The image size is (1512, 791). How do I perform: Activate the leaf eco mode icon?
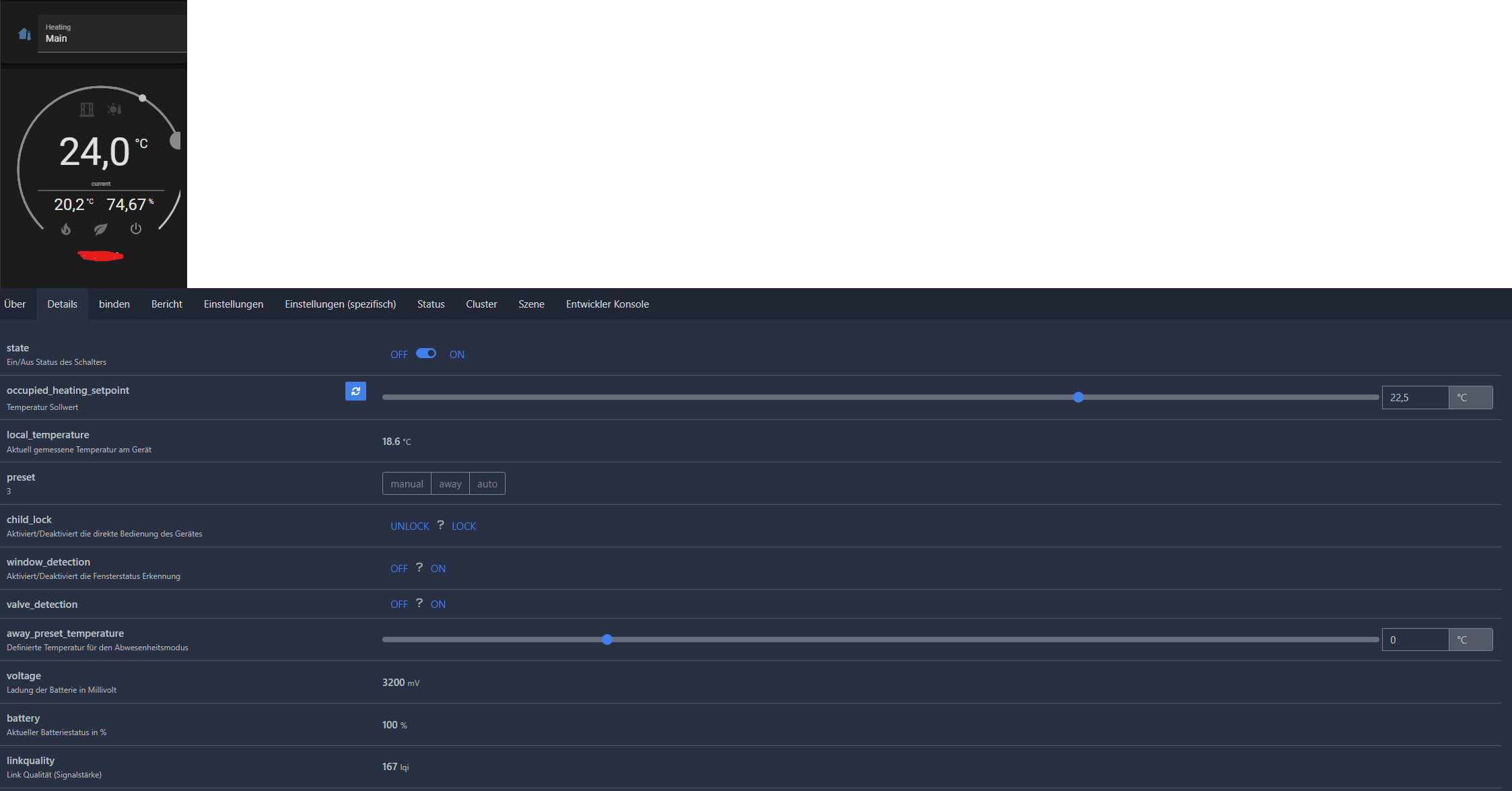click(100, 229)
